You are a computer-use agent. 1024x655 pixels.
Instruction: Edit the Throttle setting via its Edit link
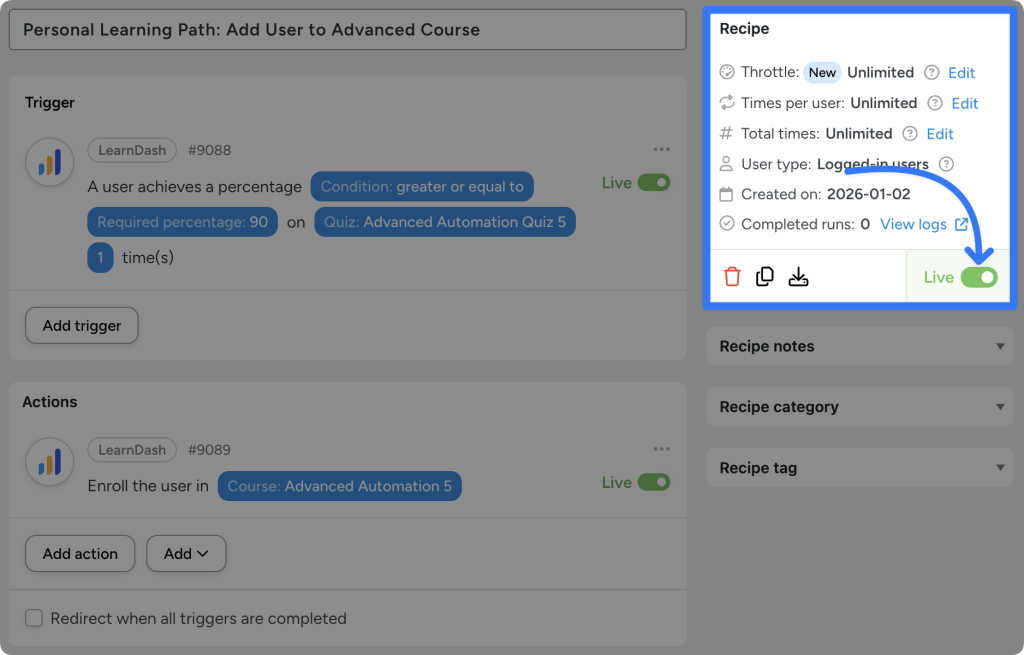(961, 72)
